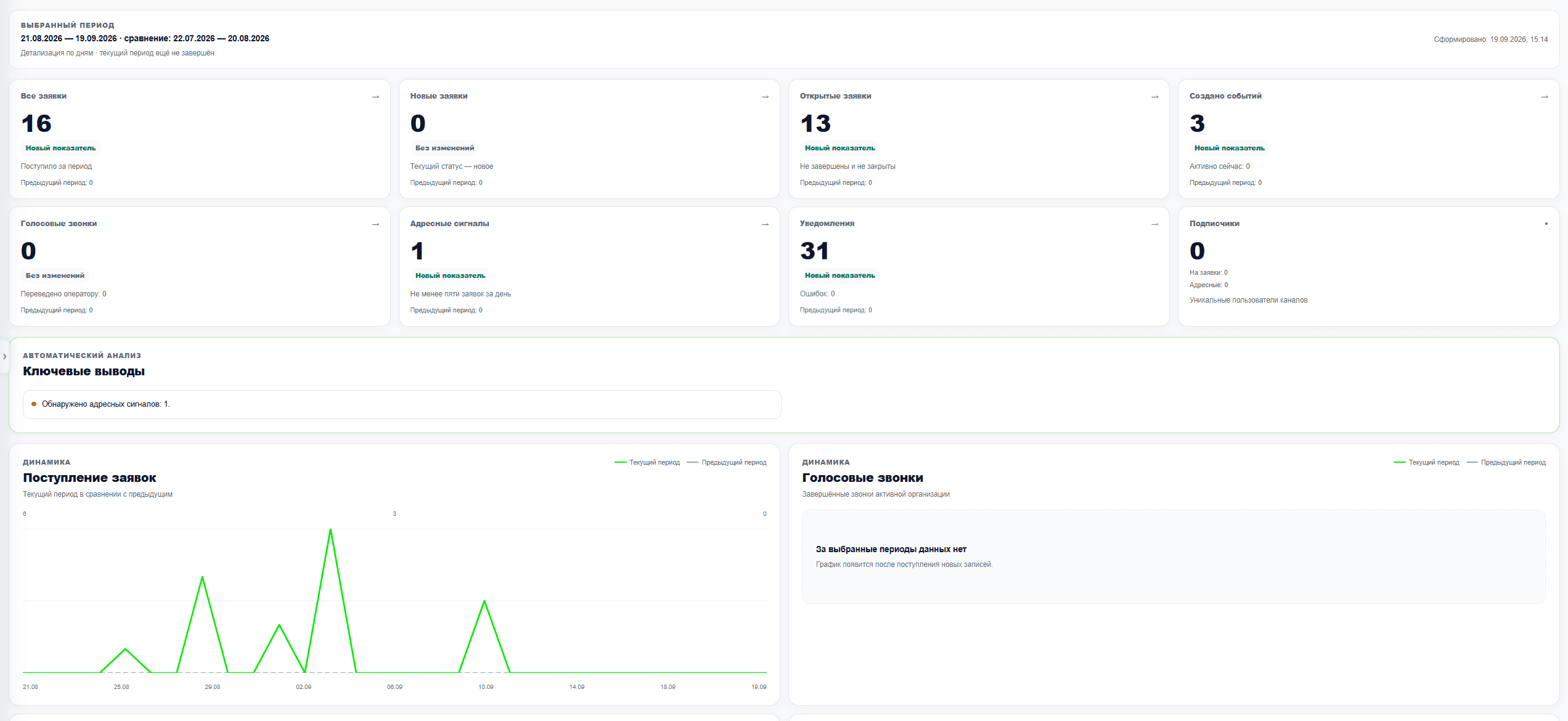Viewport: 1568px width, 721px height.
Task: Click Предыдущий период legend in Голосовые звонки
Action: pos(1506,462)
